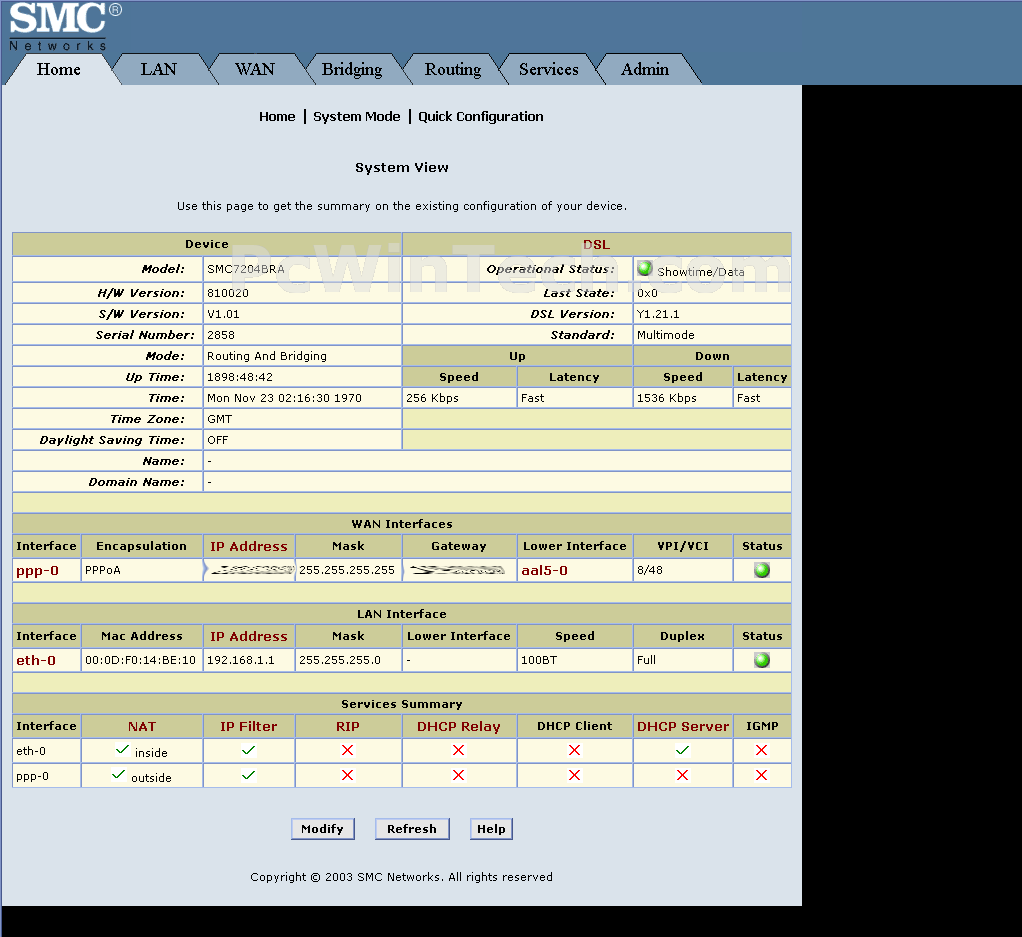Click the eth-0 RIP red cross
The image size is (1022, 937).
pyautogui.click(x=347, y=750)
